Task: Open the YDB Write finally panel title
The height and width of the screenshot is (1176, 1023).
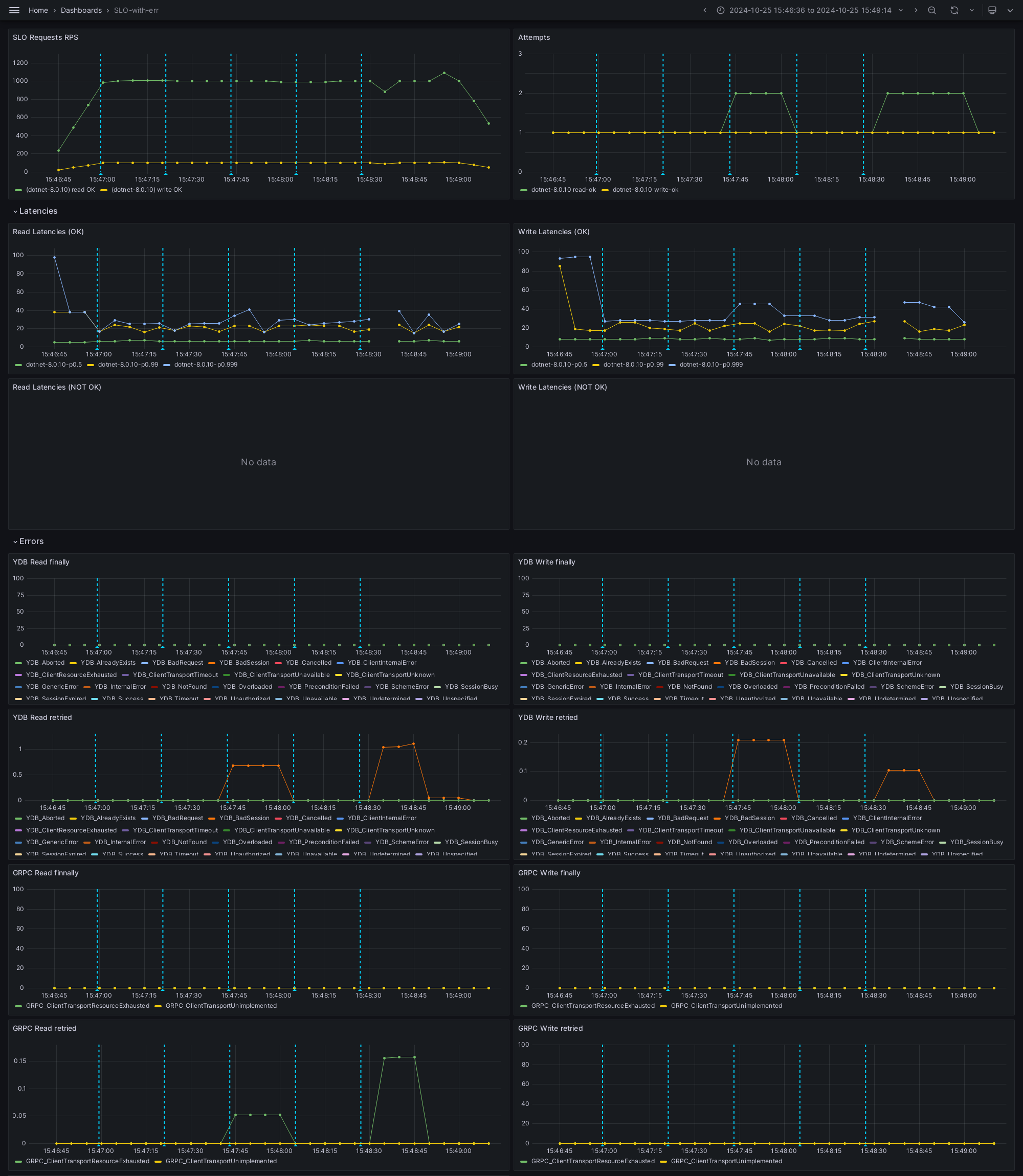Action: (x=546, y=562)
